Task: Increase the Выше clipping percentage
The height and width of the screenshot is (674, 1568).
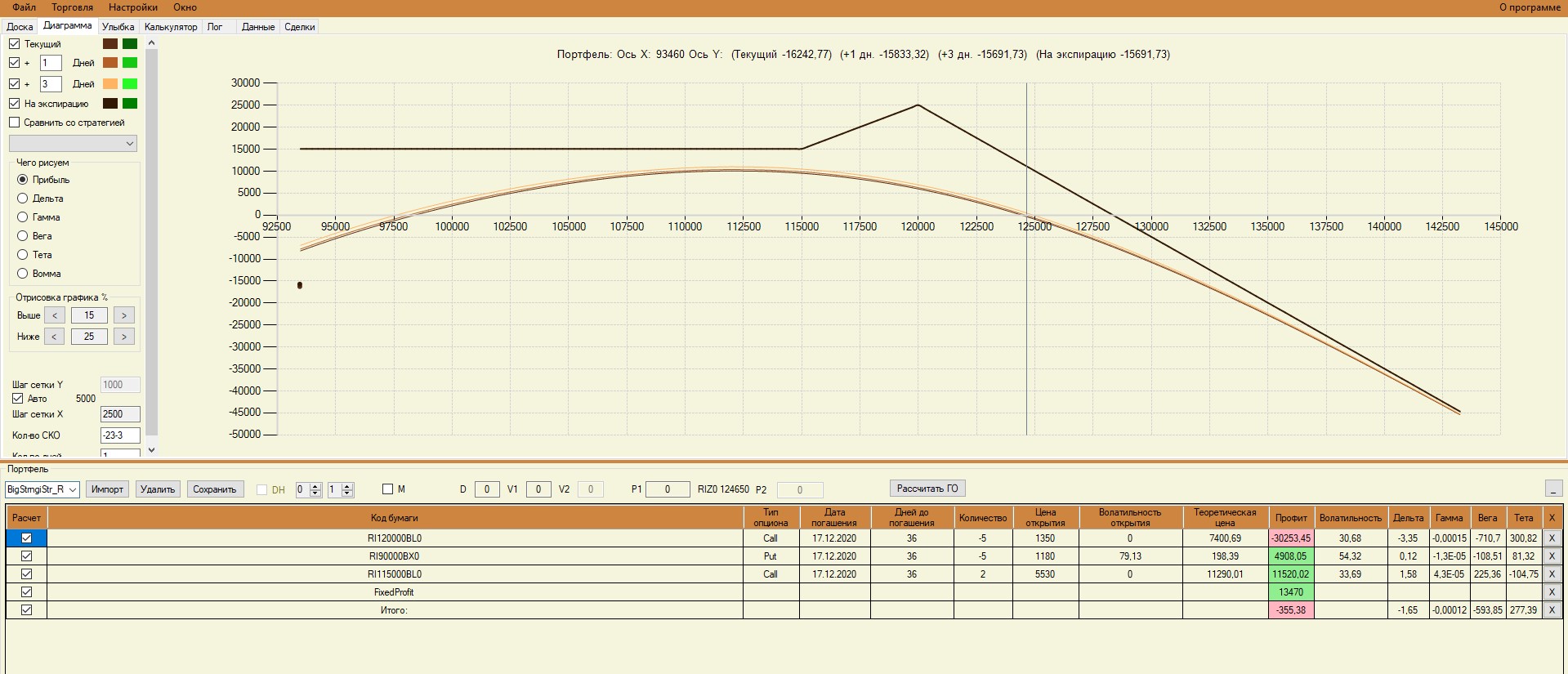Action: [124, 315]
